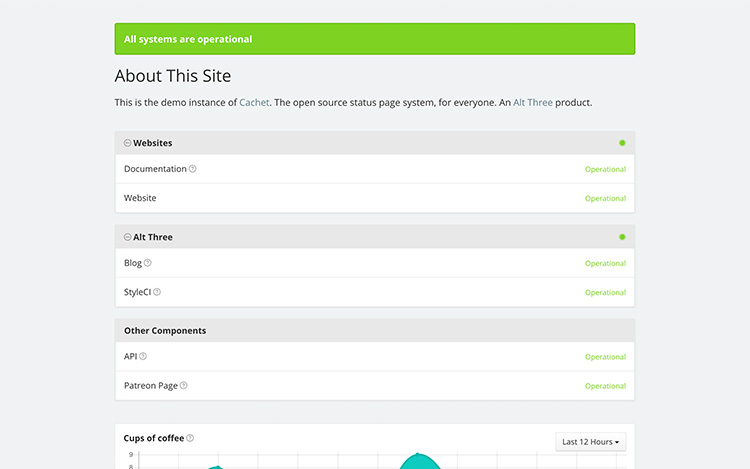Viewport: 750px width, 469px height.
Task: Click the green status dot for Alt Three
Action: pyautogui.click(x=622, y=237)
